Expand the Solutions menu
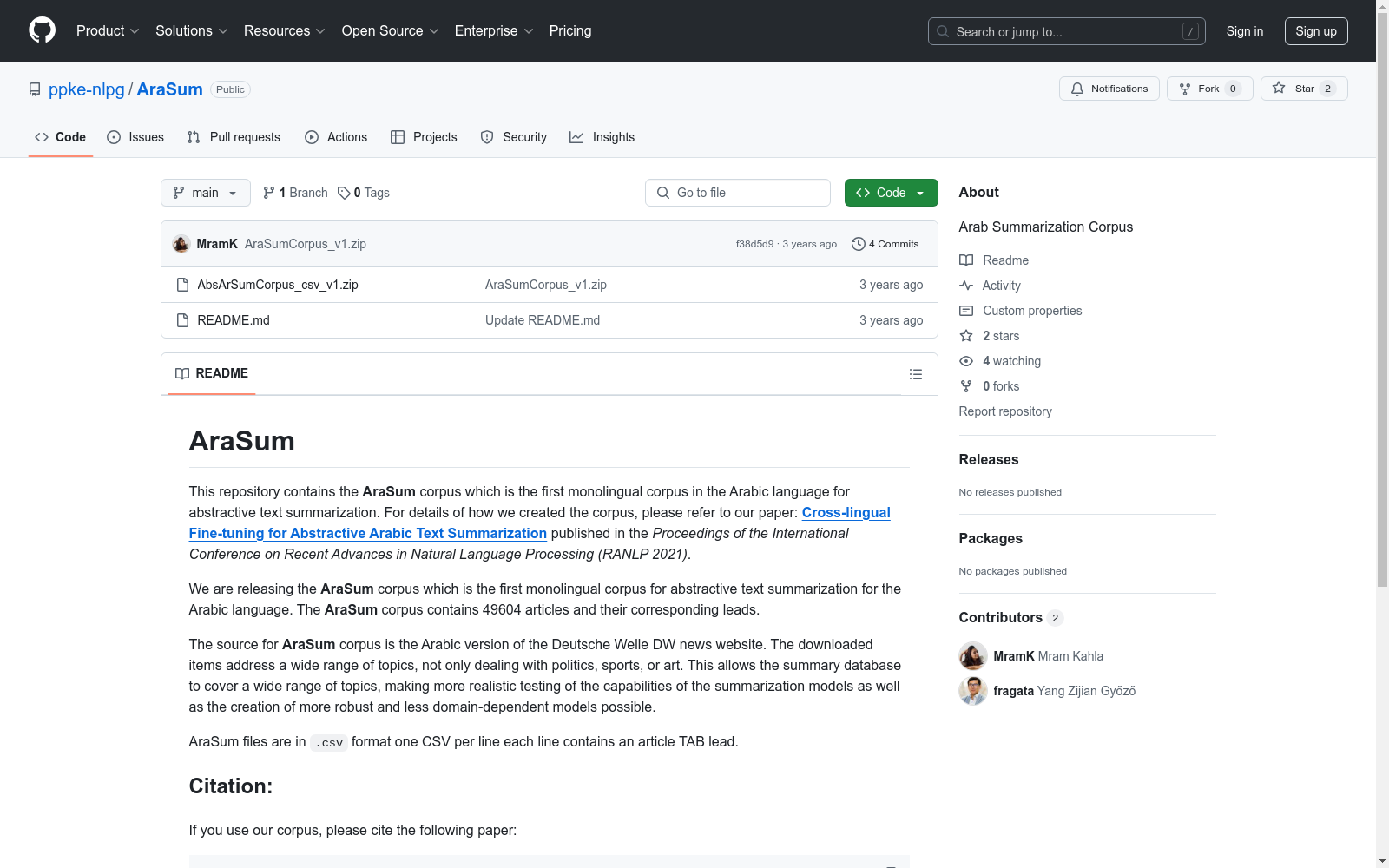The image size is (1389, 868). [x=192, y=31]
